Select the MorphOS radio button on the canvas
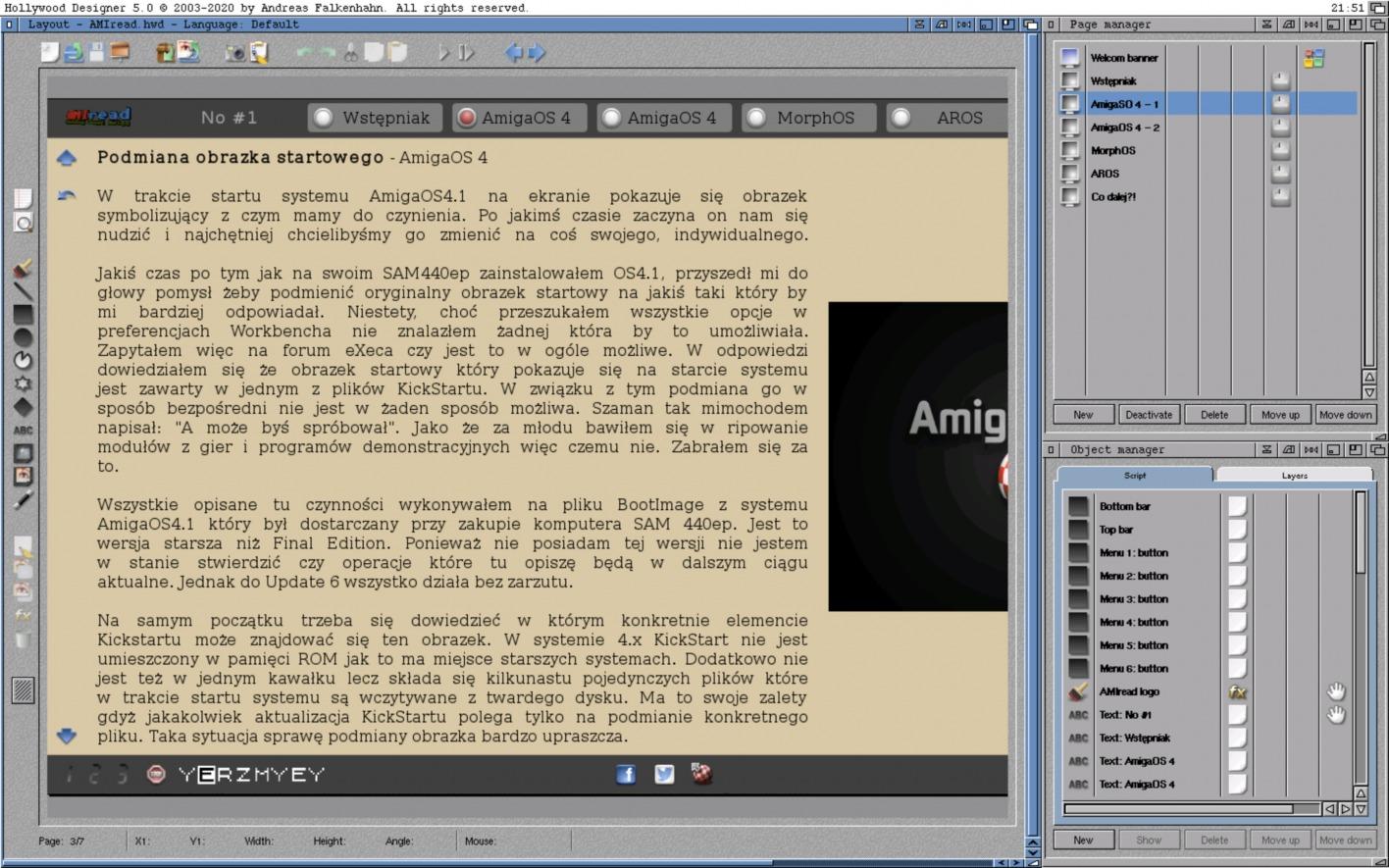Screen dimensions: 1389x868 pyautogui.click(x=756, y=118)
